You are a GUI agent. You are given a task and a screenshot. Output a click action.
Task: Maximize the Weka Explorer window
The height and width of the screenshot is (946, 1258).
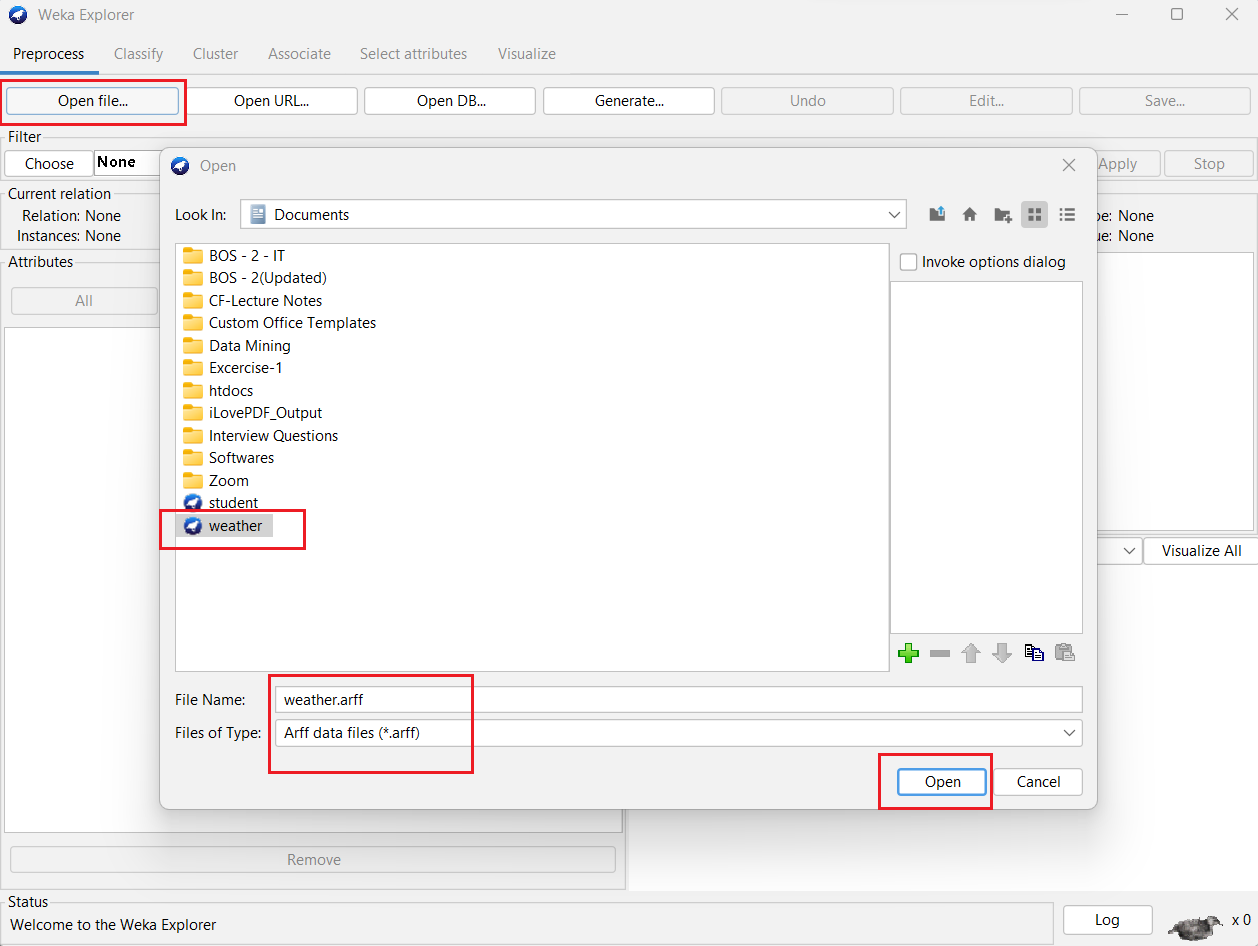click(1177, 14)
